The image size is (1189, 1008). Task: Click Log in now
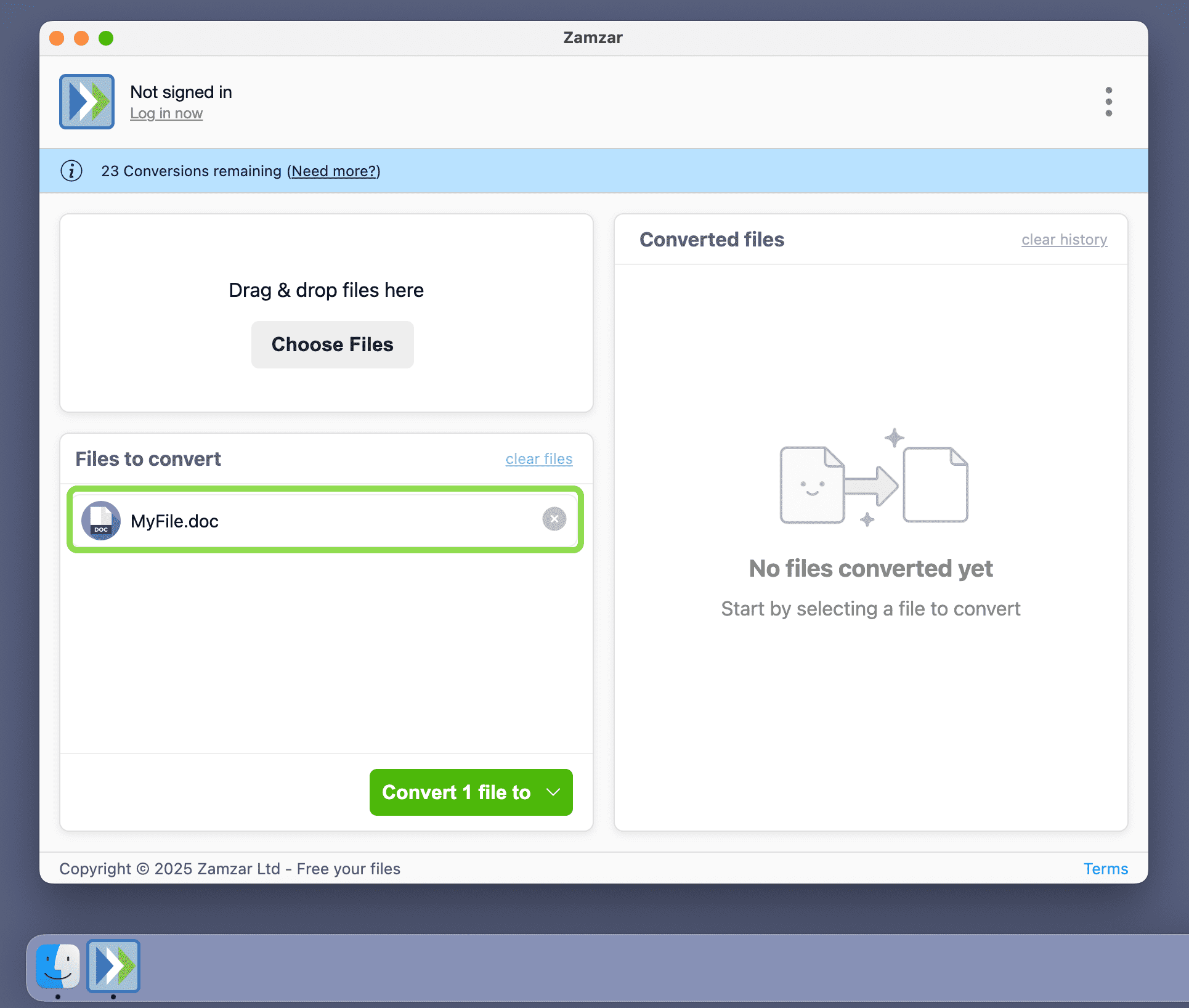(166, 113)
